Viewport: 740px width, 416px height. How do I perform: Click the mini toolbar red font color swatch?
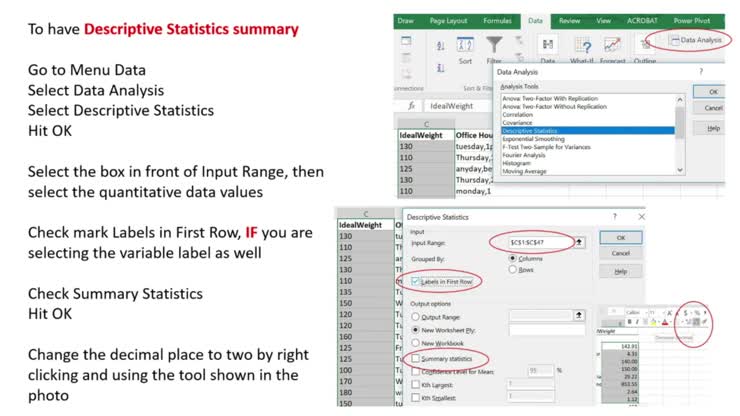coord(664,322)
